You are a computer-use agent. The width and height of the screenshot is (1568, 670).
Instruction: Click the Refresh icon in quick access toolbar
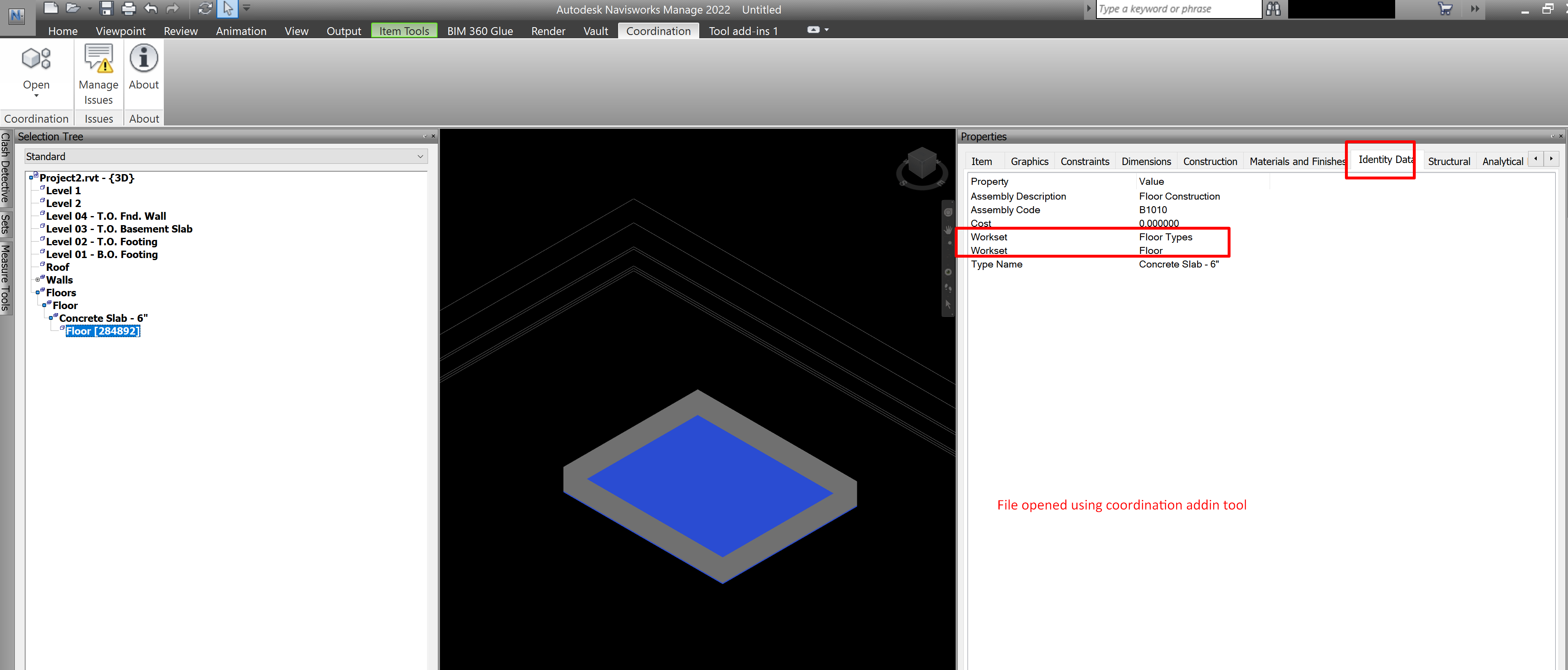[x=205, y=9]
